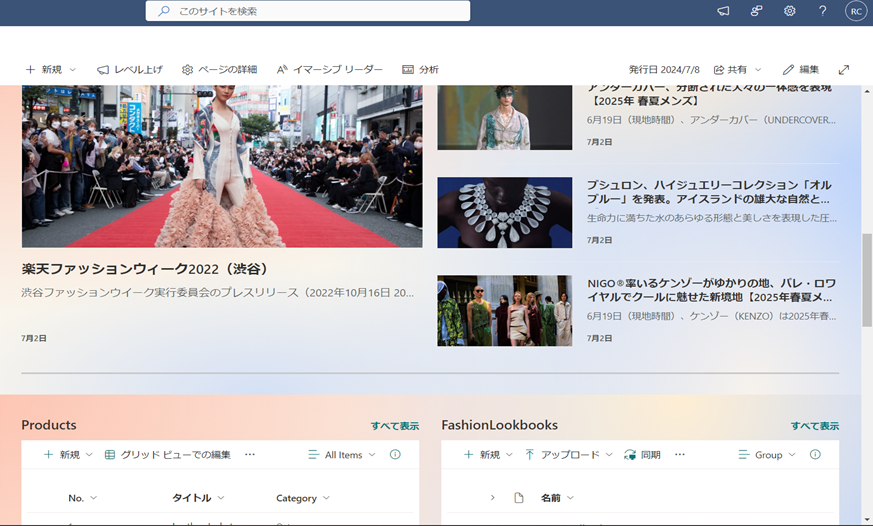Open the Products info pane icon
Image resolution: width=873 pixels, height=526 pixels.
395,454
